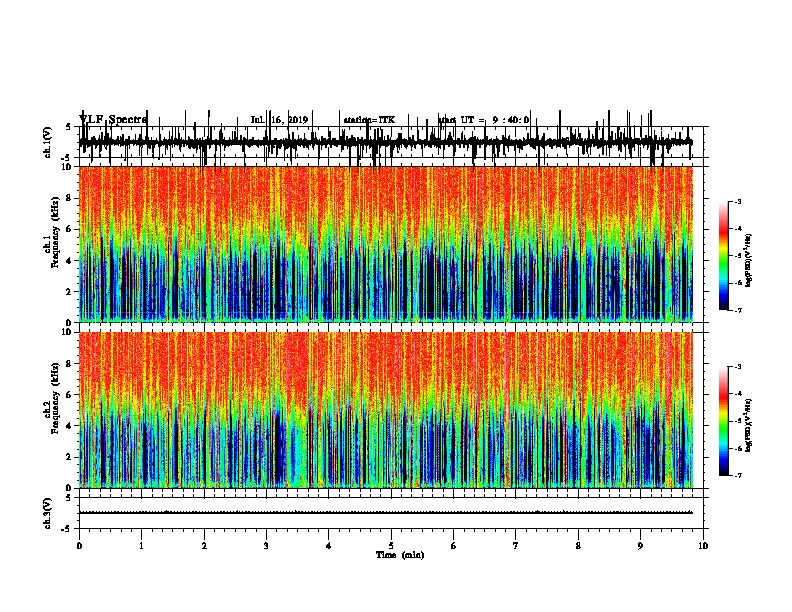Click the ch.1 colorbar 'log(PSD)' label
This screenshot has width=792, height=612.
(x=748, y=260)
